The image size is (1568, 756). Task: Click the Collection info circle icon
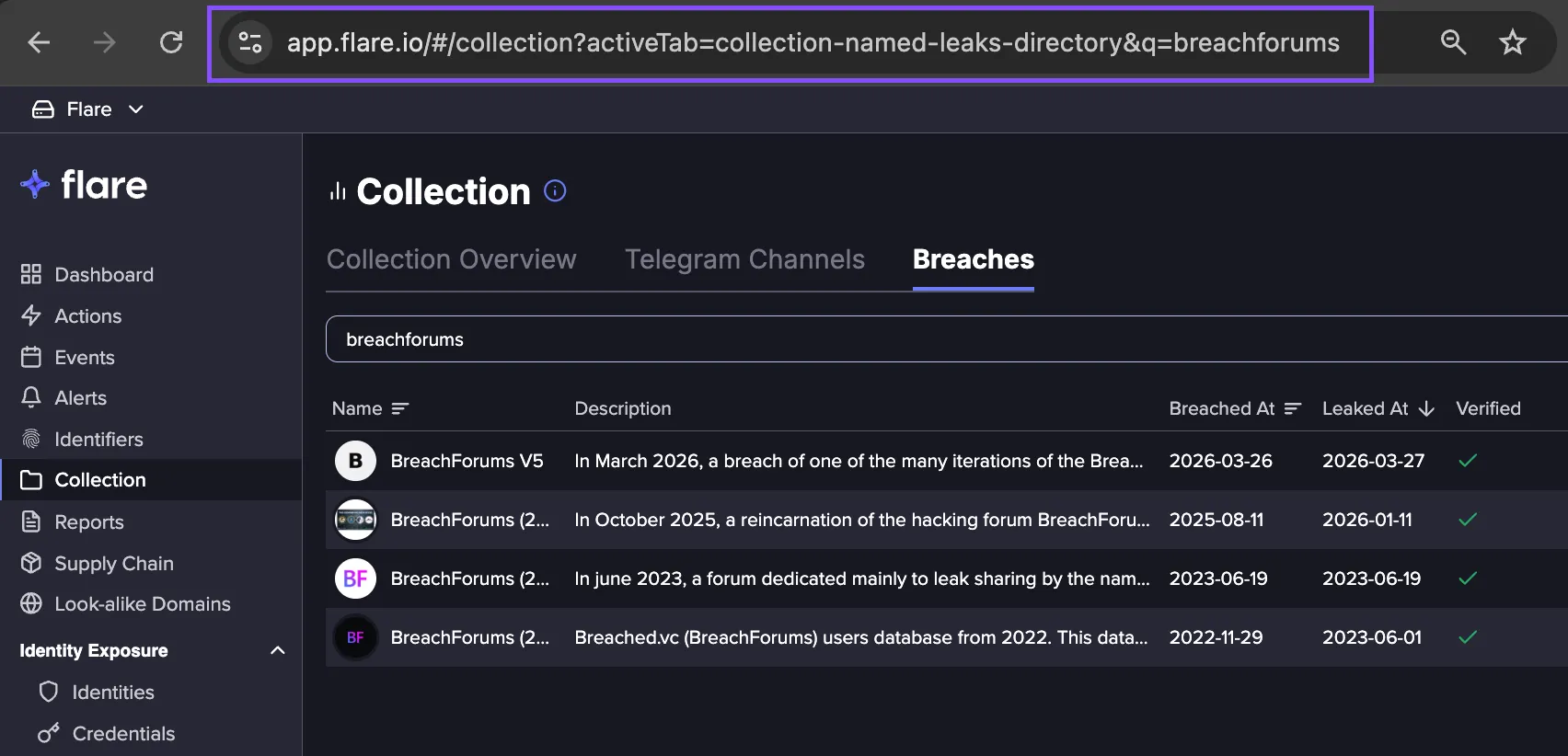pyautogui.click(x=555, y=190)
